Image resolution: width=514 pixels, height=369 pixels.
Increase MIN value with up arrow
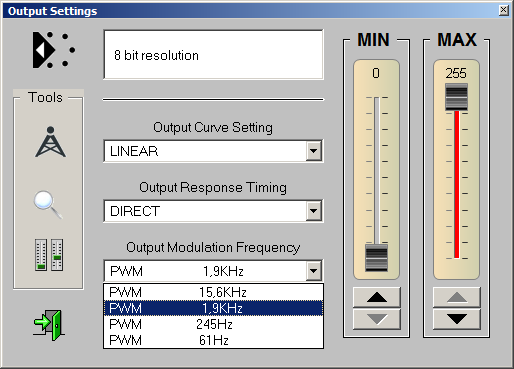click(x=377, y=297)
